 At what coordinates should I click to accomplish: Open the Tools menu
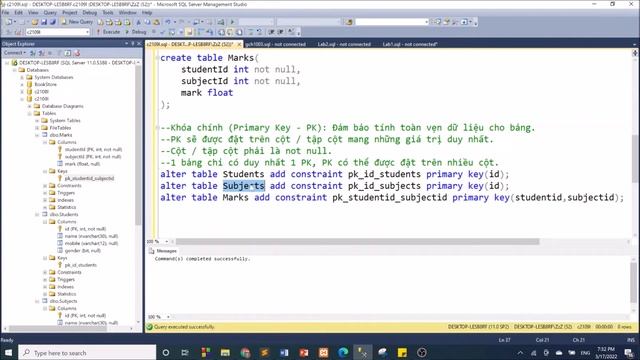click(x=108, y=13)
